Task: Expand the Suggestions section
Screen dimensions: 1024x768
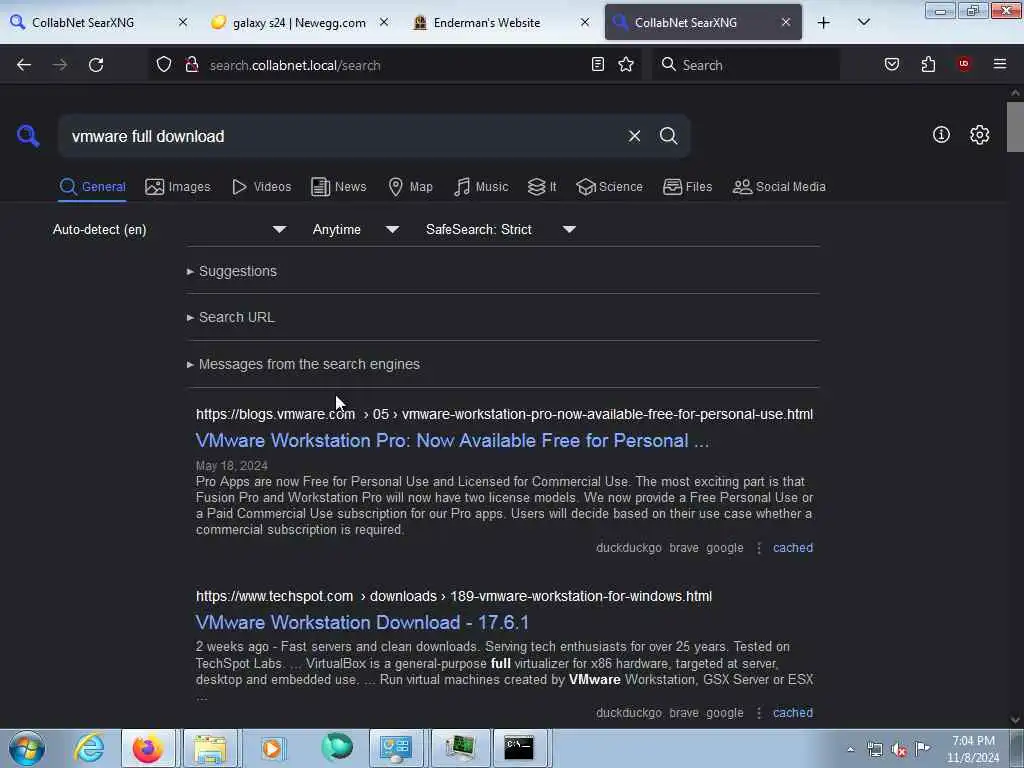Action: (x=232, y=271)
